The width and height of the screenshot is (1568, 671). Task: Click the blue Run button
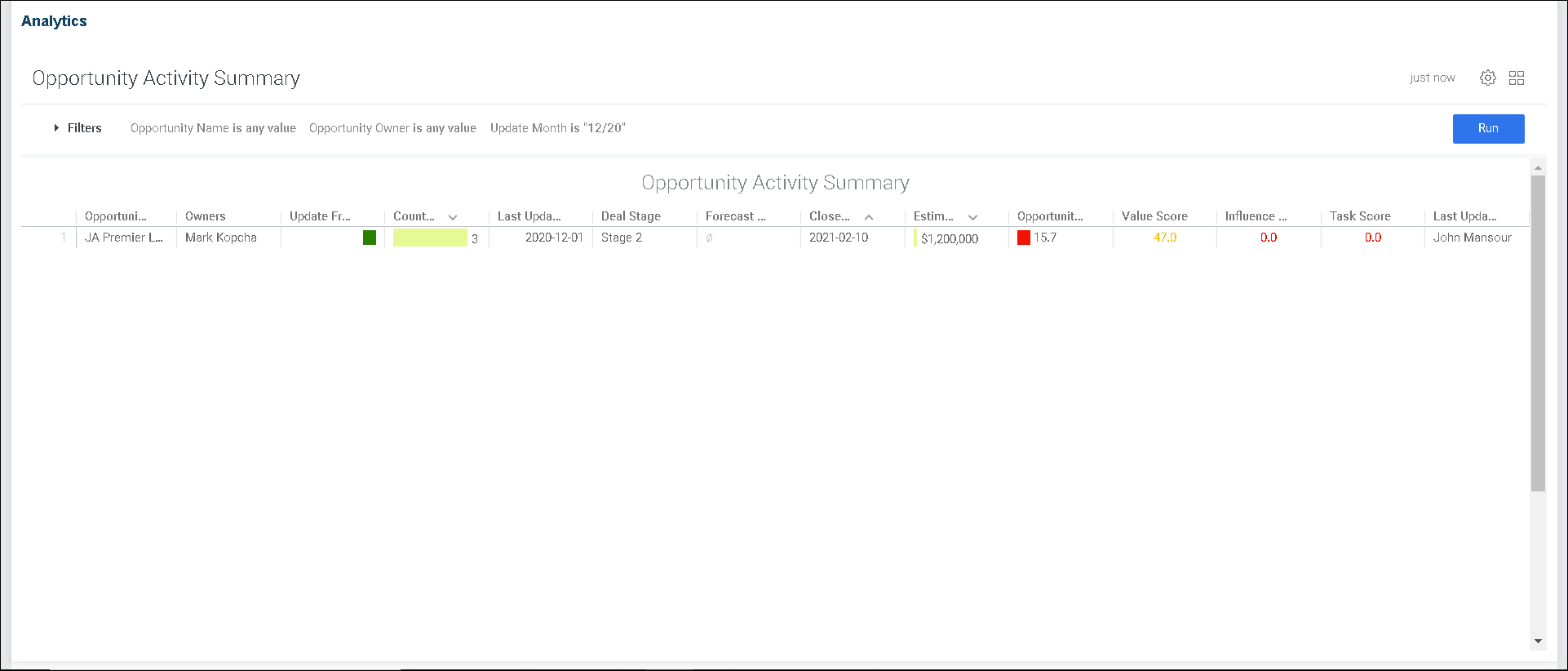coord(1488,128)
